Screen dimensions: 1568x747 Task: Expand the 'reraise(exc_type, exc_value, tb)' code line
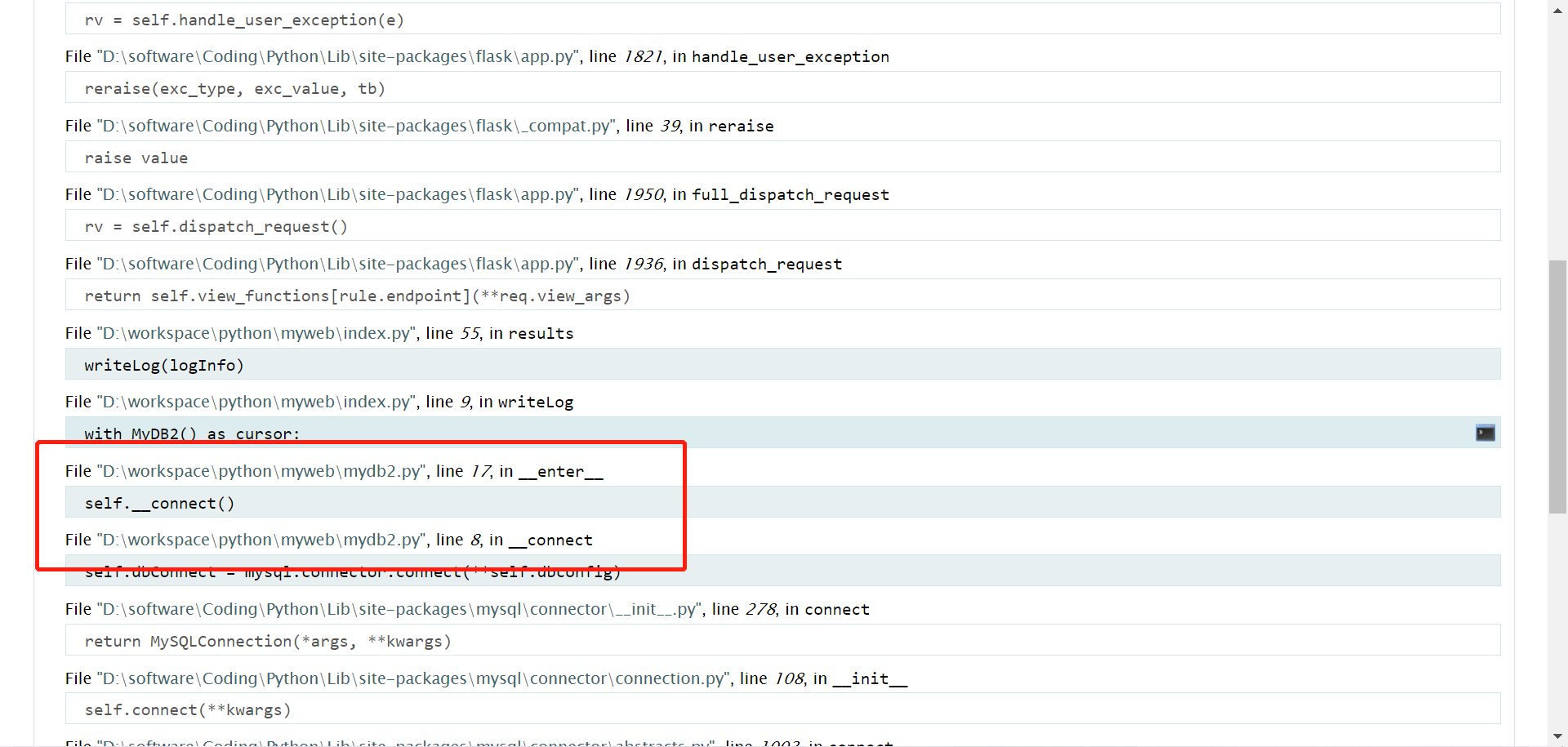782,87
